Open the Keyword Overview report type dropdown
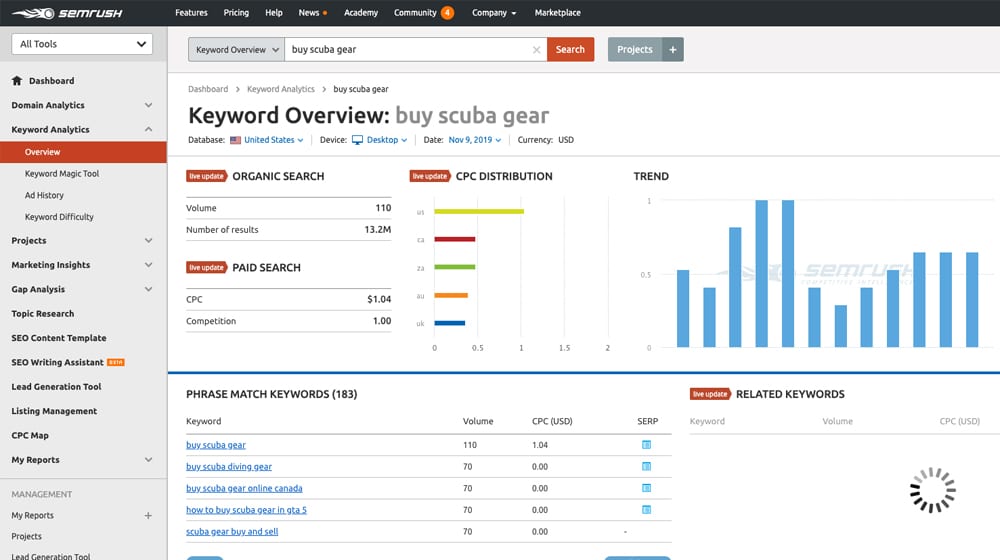This screenshot has height=560, width=1000. pyautogui.click(x=237, y=50)
